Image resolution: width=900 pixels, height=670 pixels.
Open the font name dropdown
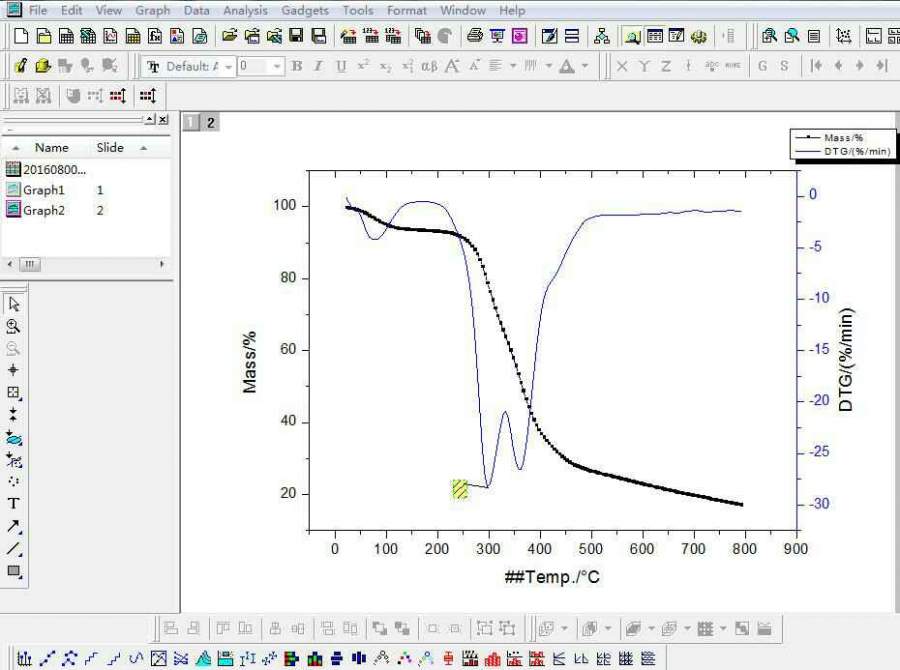click(228, 67)
